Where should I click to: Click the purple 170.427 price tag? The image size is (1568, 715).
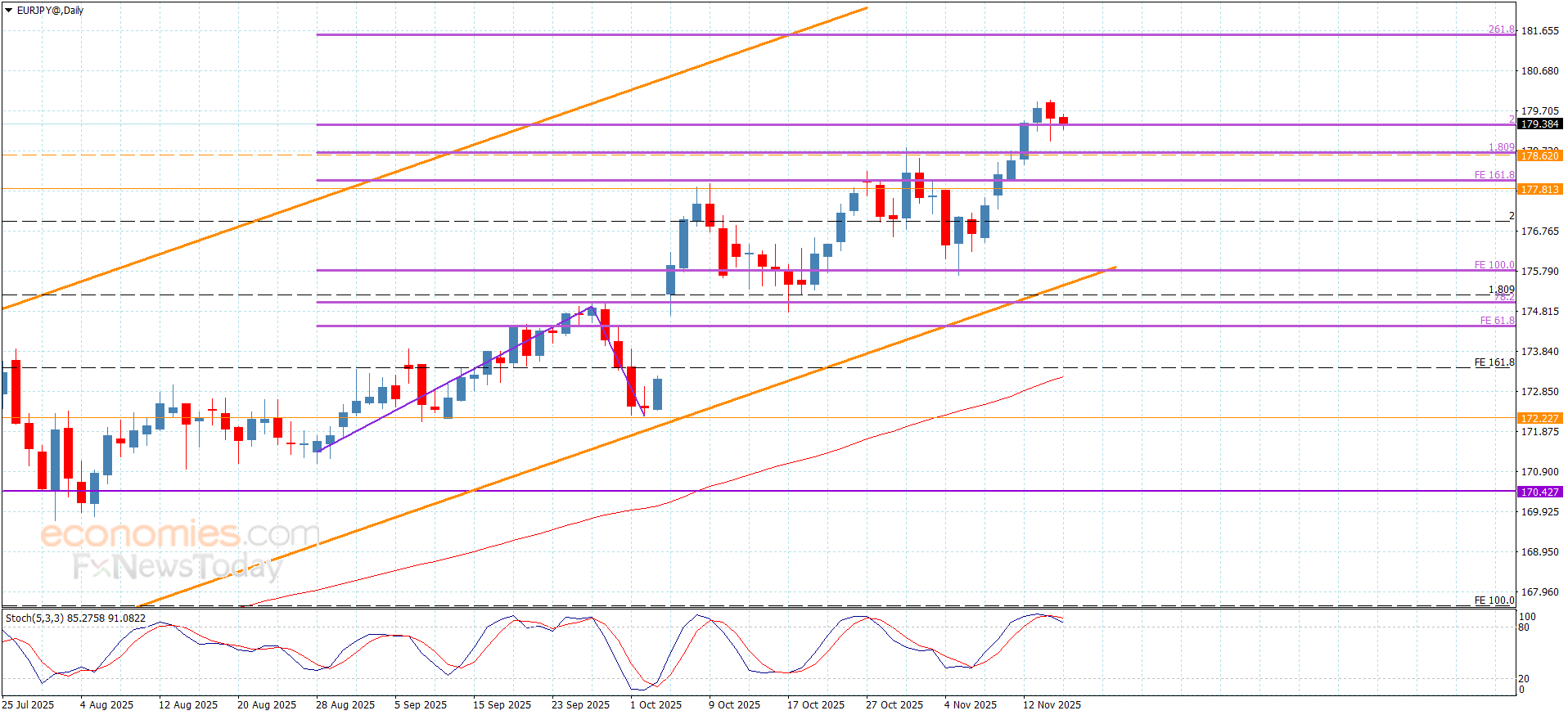[1539, 492]
